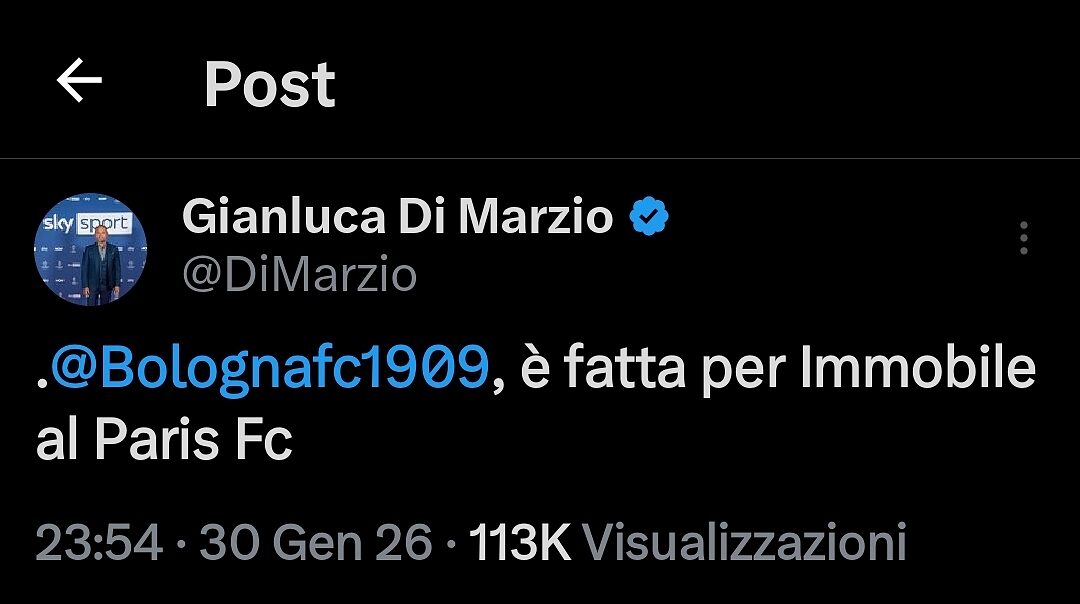Click the dot separator before 113K
The height and width of the screenshot is (604, 1080).
coord(451,543)
